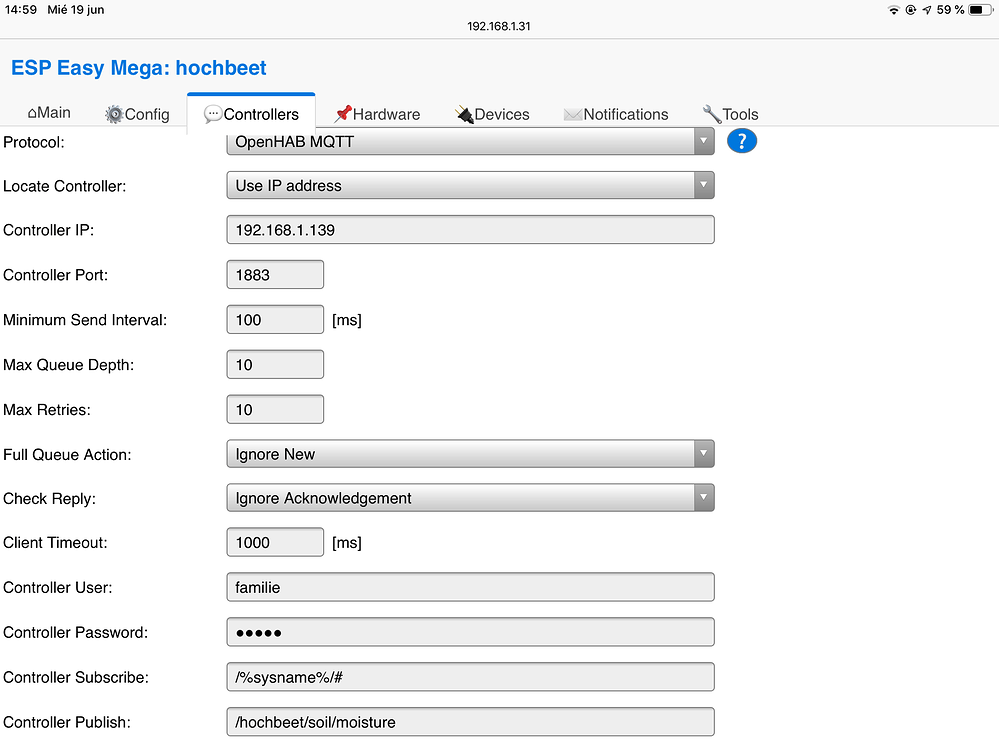The width and height of the screenshot is (999, 750).
Task: Open the Protocol dropdown showing OpenHAB MQTT
Action: (470, 141)
